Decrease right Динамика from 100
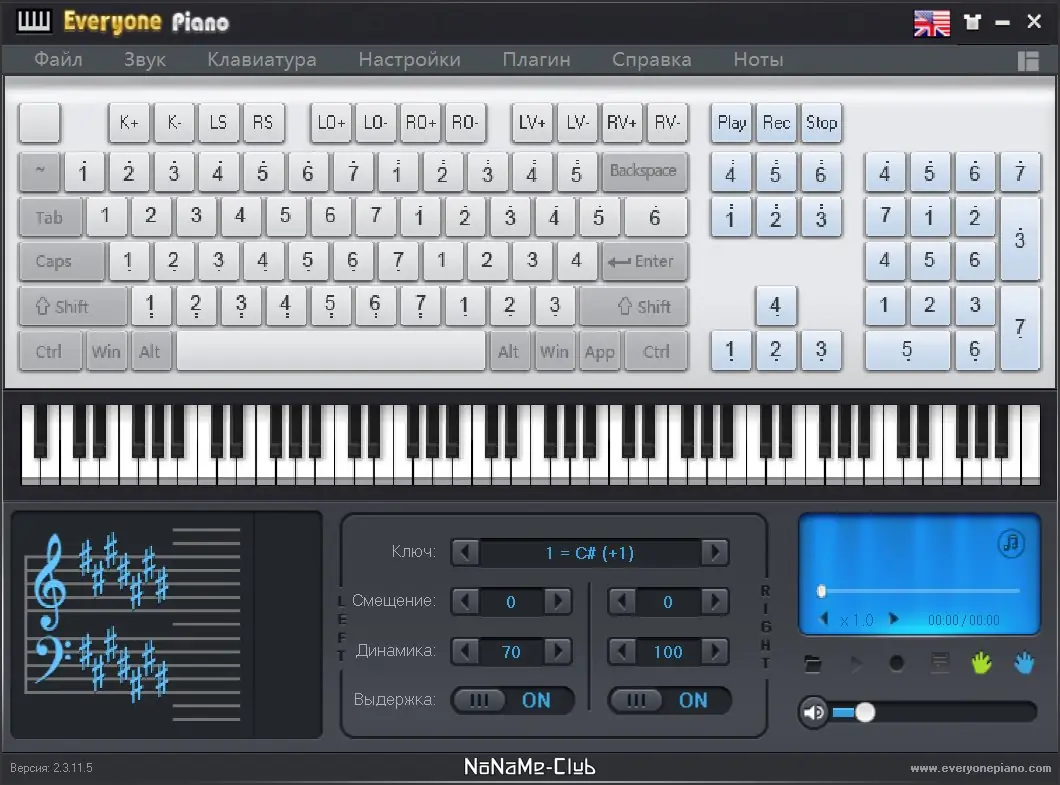The height and width of the screenshot is (785, 1060). click(x=622, y=651)
